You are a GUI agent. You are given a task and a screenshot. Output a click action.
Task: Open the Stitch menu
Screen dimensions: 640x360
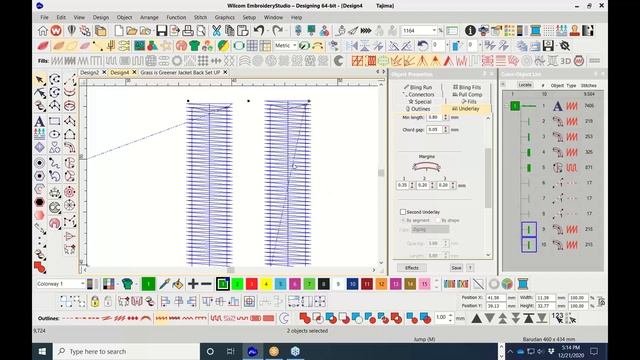click(200, 17)
